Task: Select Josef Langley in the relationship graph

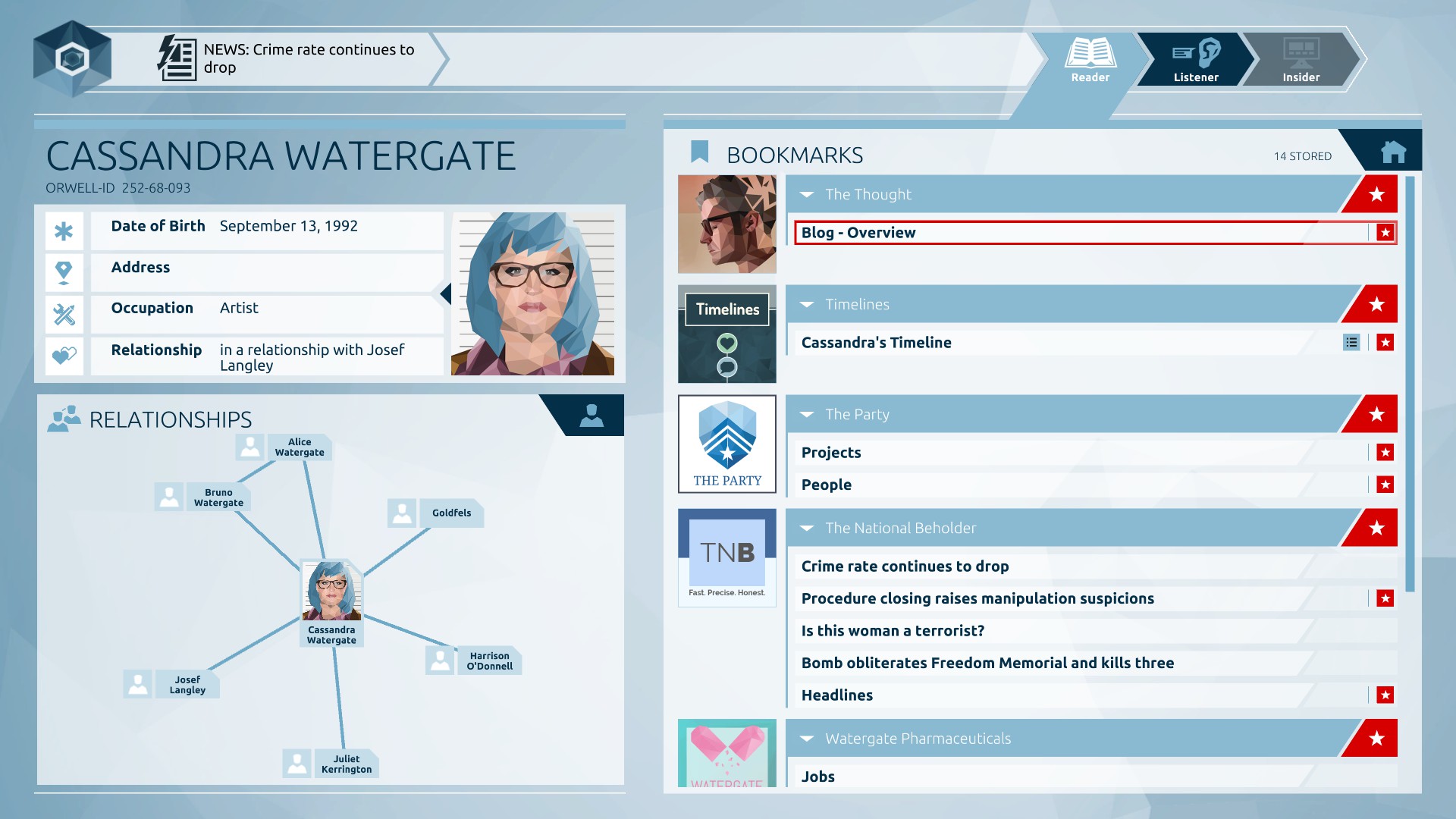Action: pos(187,682)
